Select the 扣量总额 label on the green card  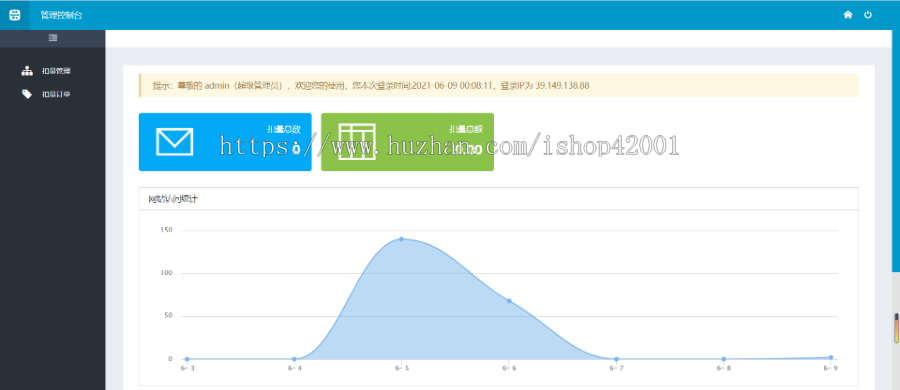click(x=466, y=129)
